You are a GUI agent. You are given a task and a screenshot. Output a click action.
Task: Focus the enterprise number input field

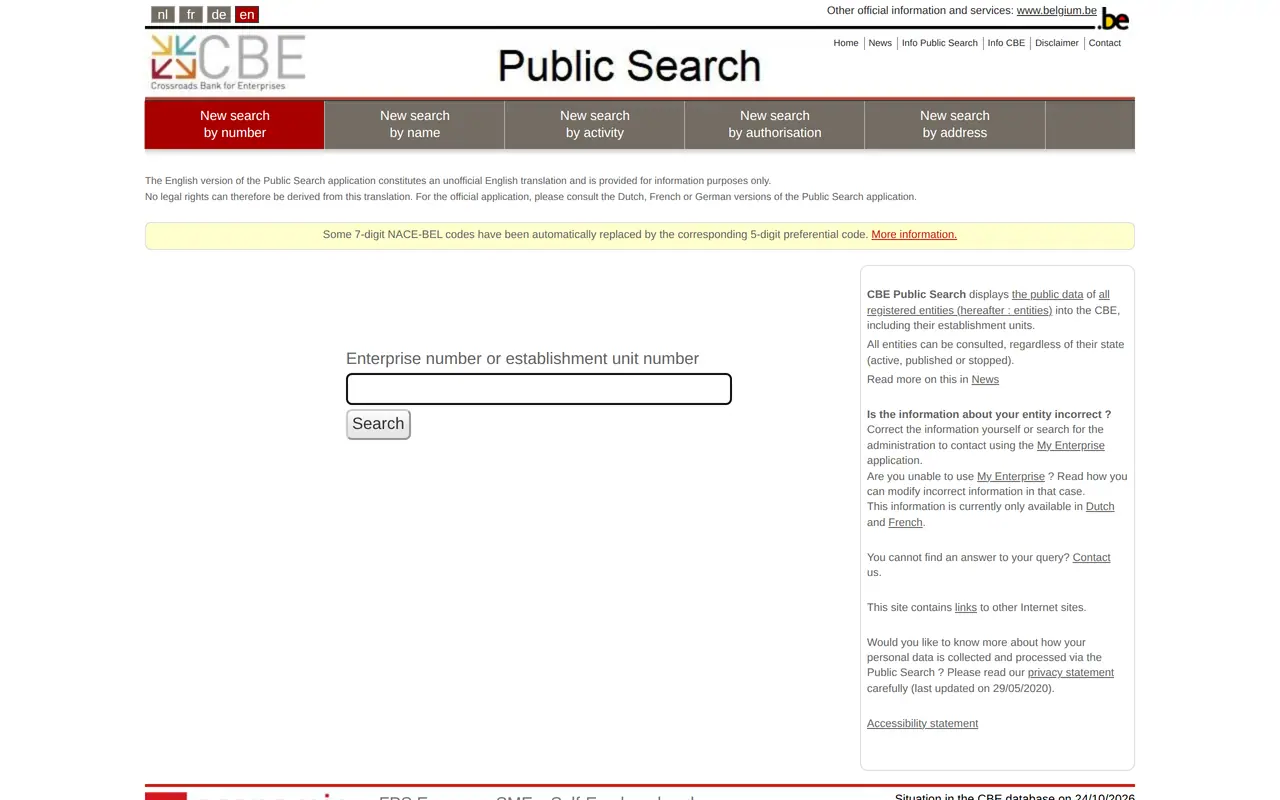pos(539,389)
